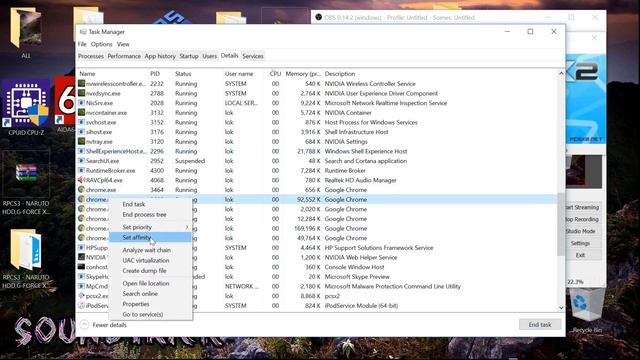This screenshot has height=360, width=640.
Task: Switch to the Services tab
Action: coord(253,56)
